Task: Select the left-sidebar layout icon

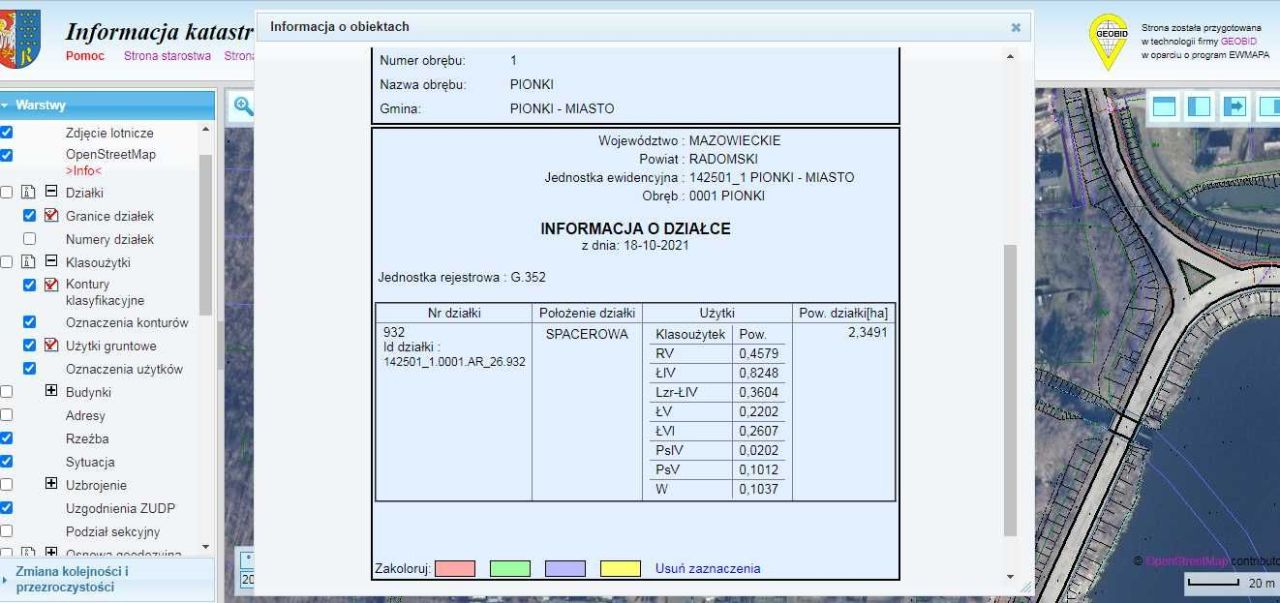Action: [1200, 106]
